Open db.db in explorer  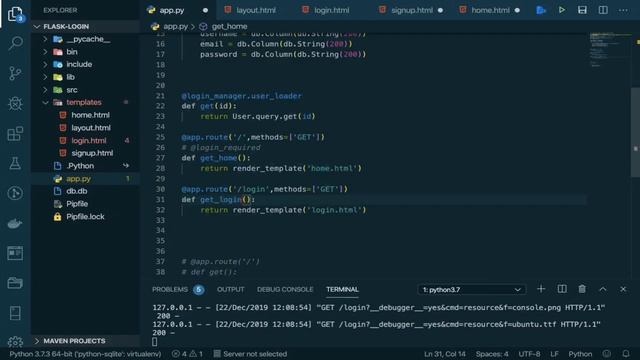pos(76,191)
